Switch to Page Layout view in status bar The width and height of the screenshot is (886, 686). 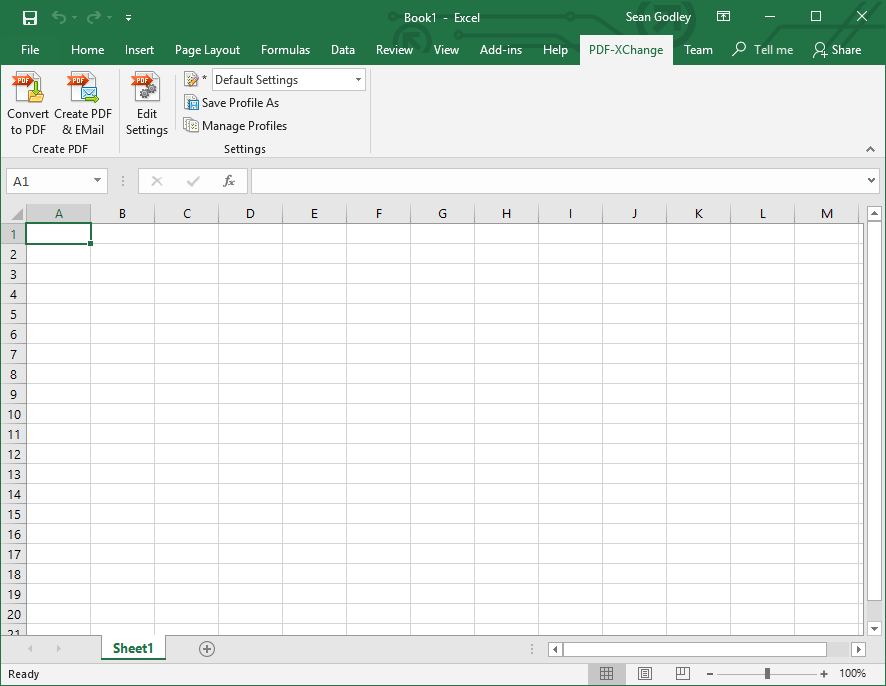pyautogui.click(x=645, y=674)
